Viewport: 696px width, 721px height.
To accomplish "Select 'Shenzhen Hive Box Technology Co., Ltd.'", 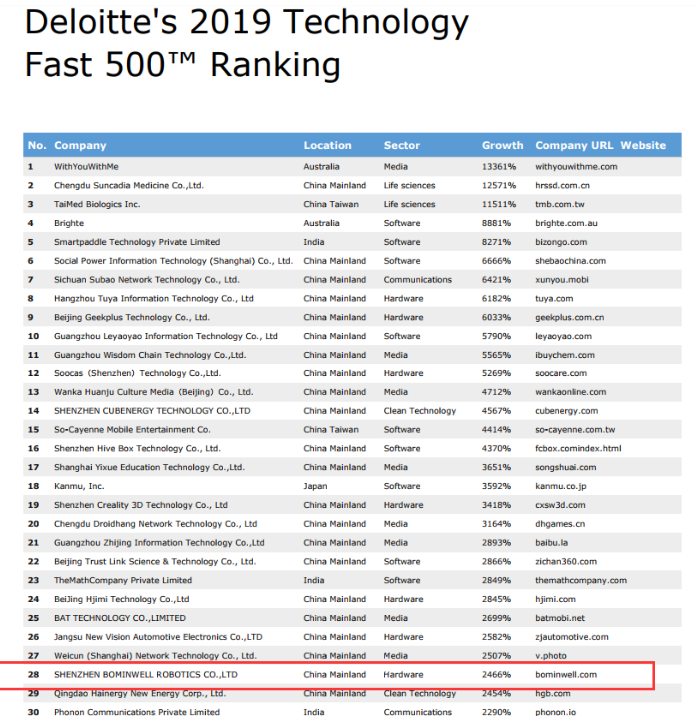I will pyautogui.click(x=137, y=448).
